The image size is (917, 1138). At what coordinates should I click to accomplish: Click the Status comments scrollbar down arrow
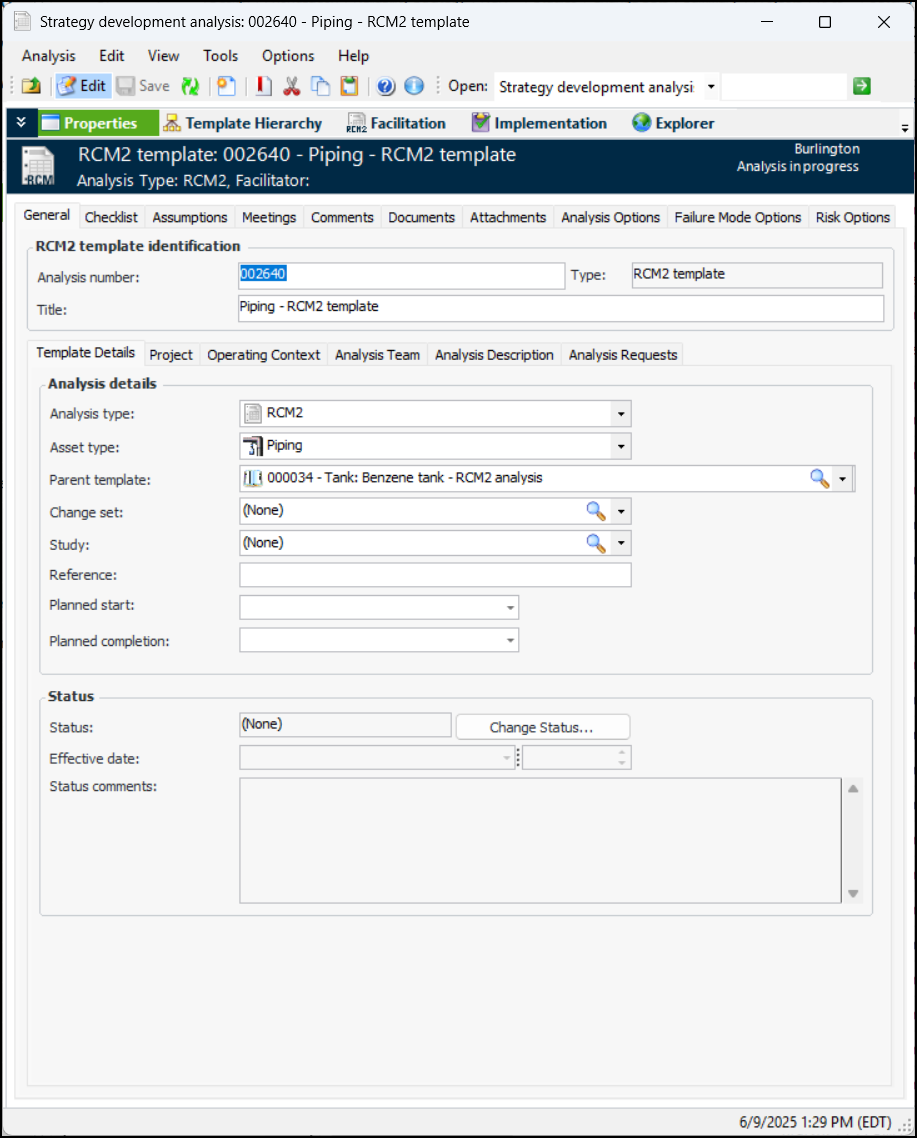click(853, 893)
